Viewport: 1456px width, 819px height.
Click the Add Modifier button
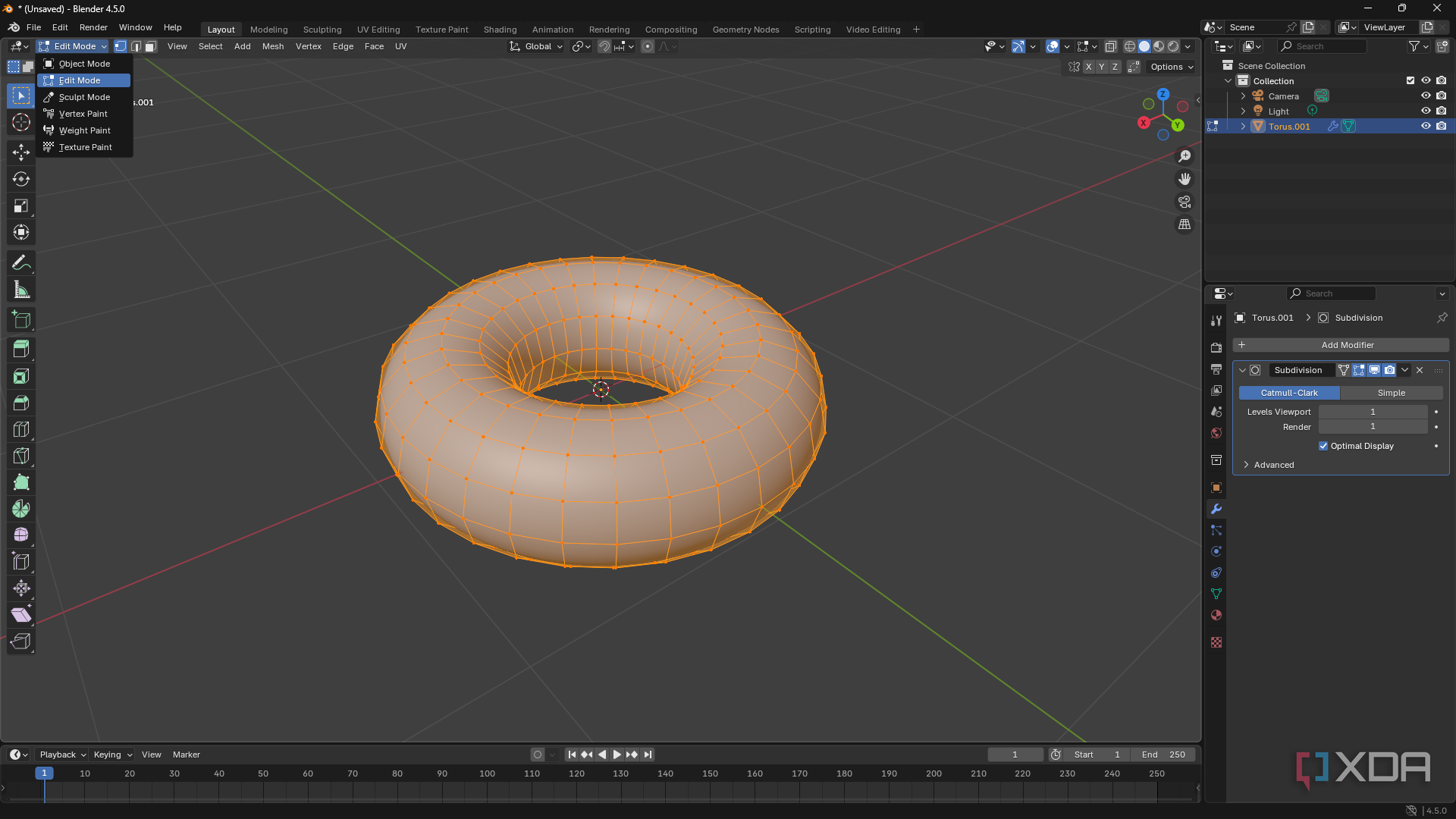pos(1341,345)
